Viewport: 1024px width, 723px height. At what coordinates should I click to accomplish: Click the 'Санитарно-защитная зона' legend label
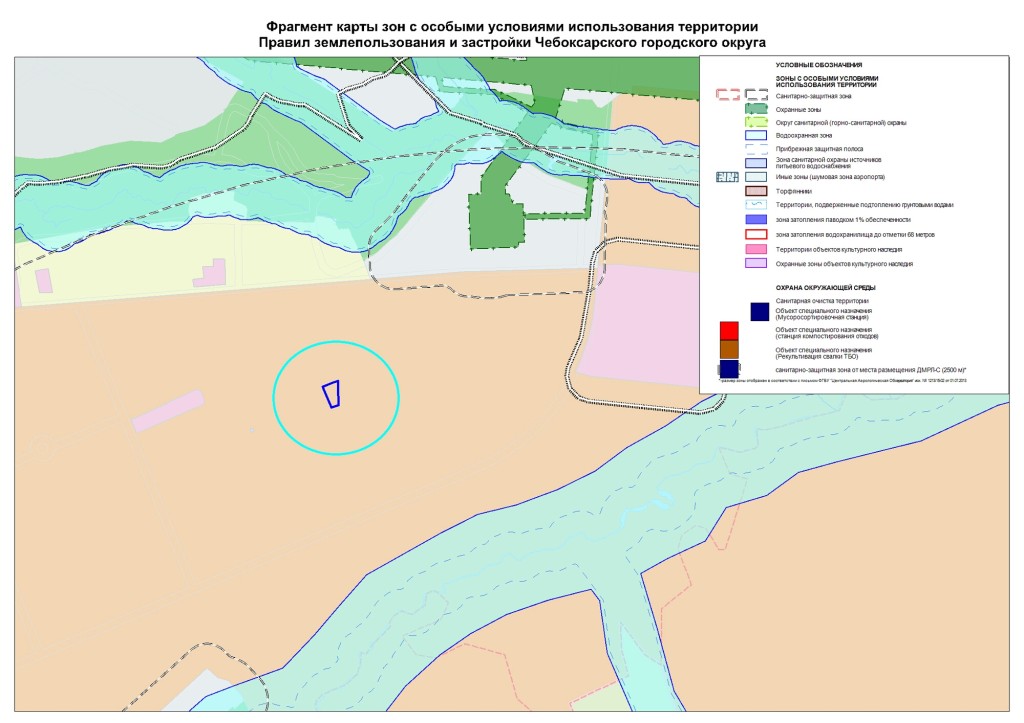pyautogui.click(x=813, y=96)
